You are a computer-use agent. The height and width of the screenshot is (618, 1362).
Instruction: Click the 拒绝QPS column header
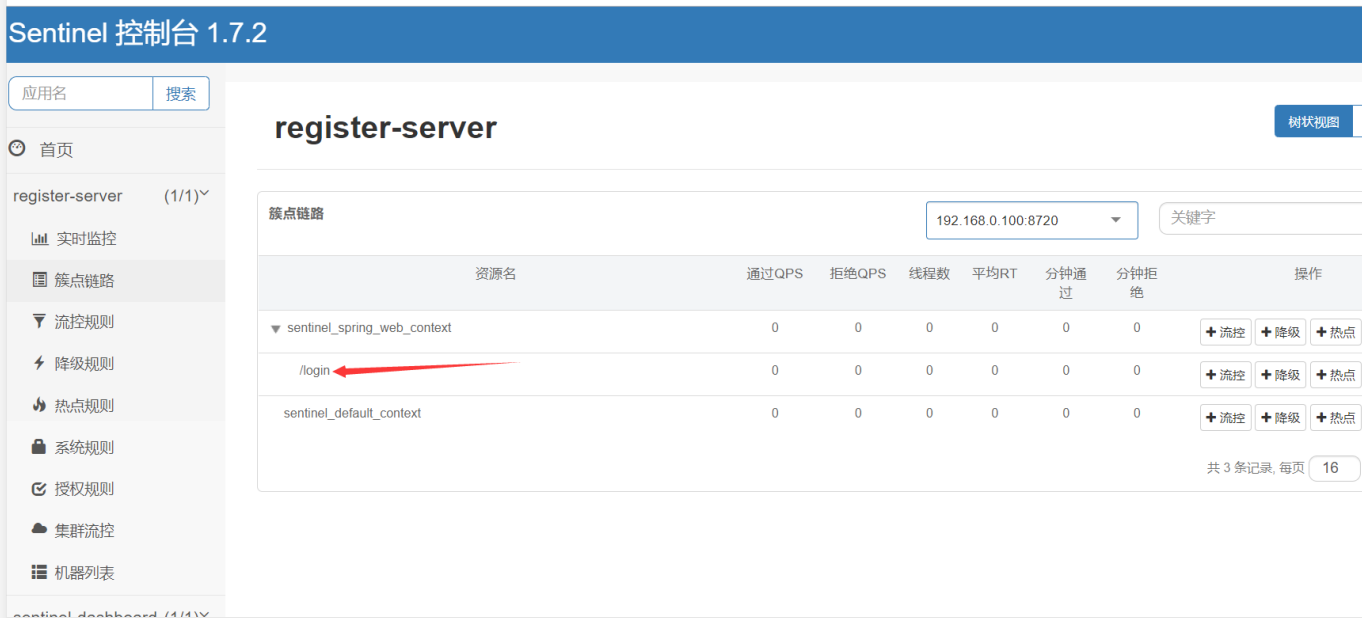[x=858, y=273]
